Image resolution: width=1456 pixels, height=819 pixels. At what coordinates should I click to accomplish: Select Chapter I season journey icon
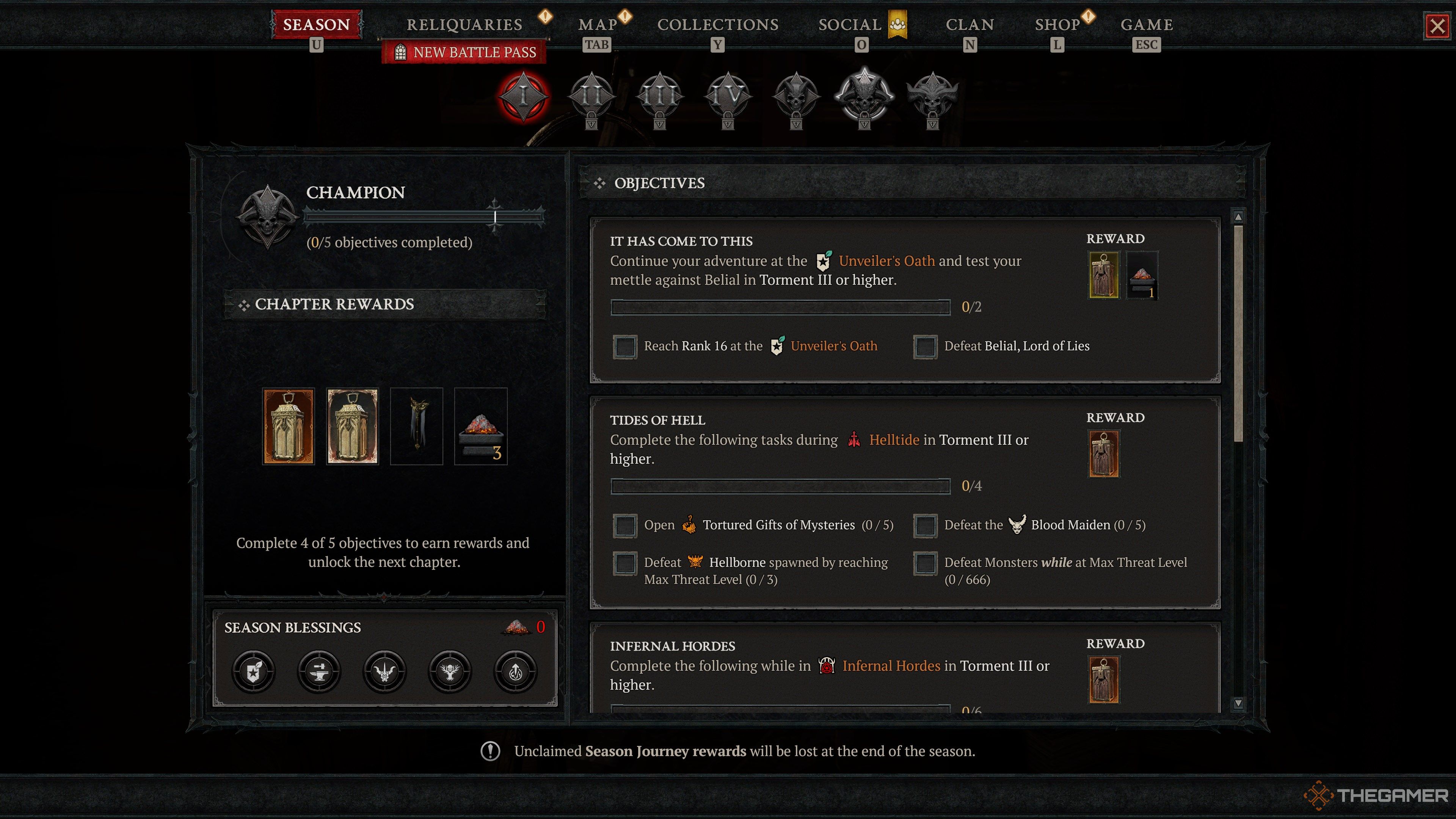coord(523,96)
